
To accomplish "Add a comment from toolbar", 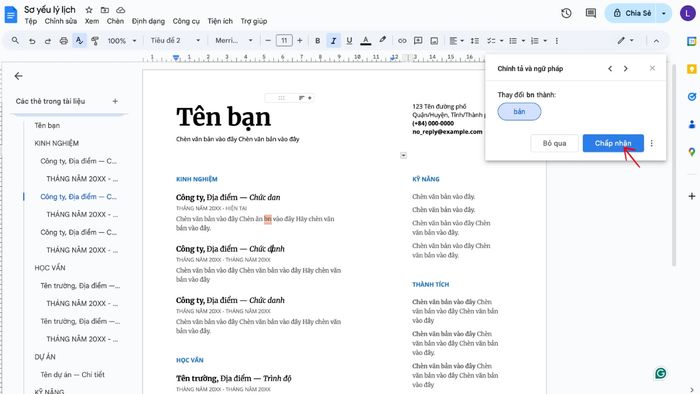I will click(418, 41).
